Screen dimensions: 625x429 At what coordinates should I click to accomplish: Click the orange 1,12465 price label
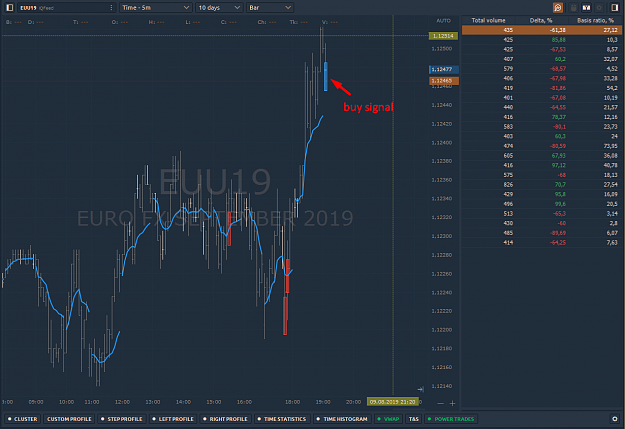tap(444, 81)
